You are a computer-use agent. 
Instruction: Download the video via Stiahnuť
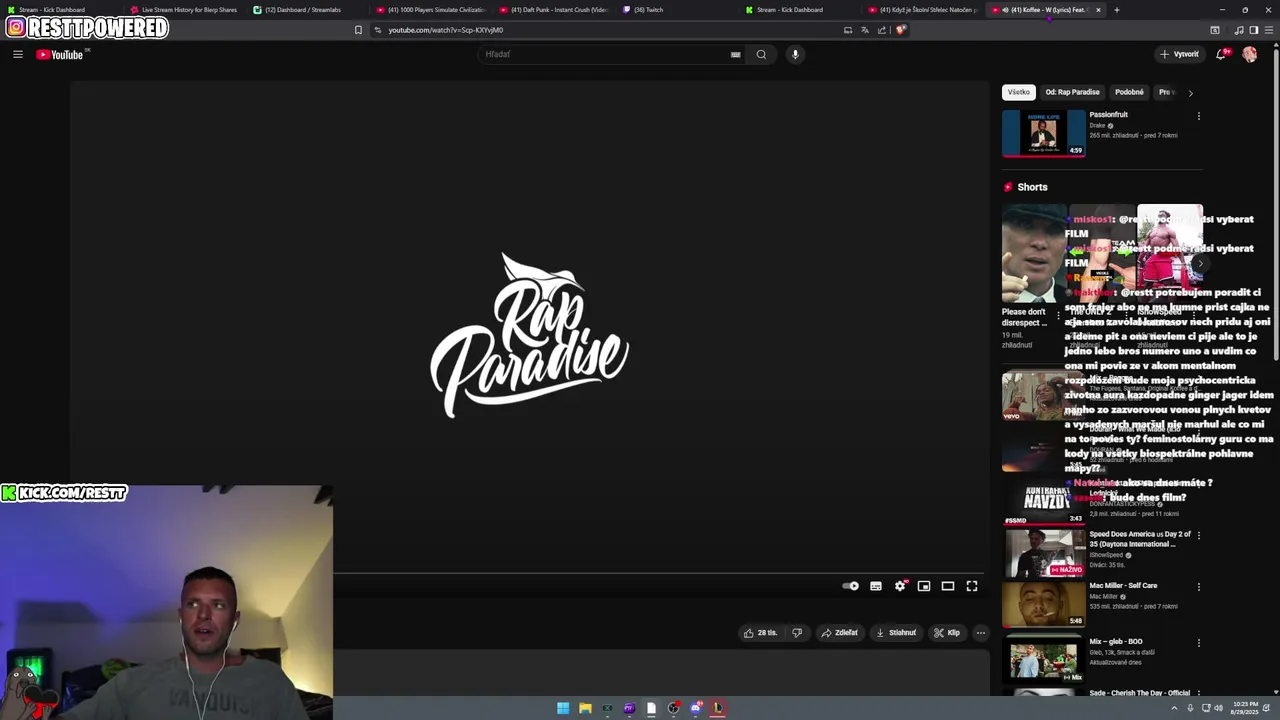[895, 632]
